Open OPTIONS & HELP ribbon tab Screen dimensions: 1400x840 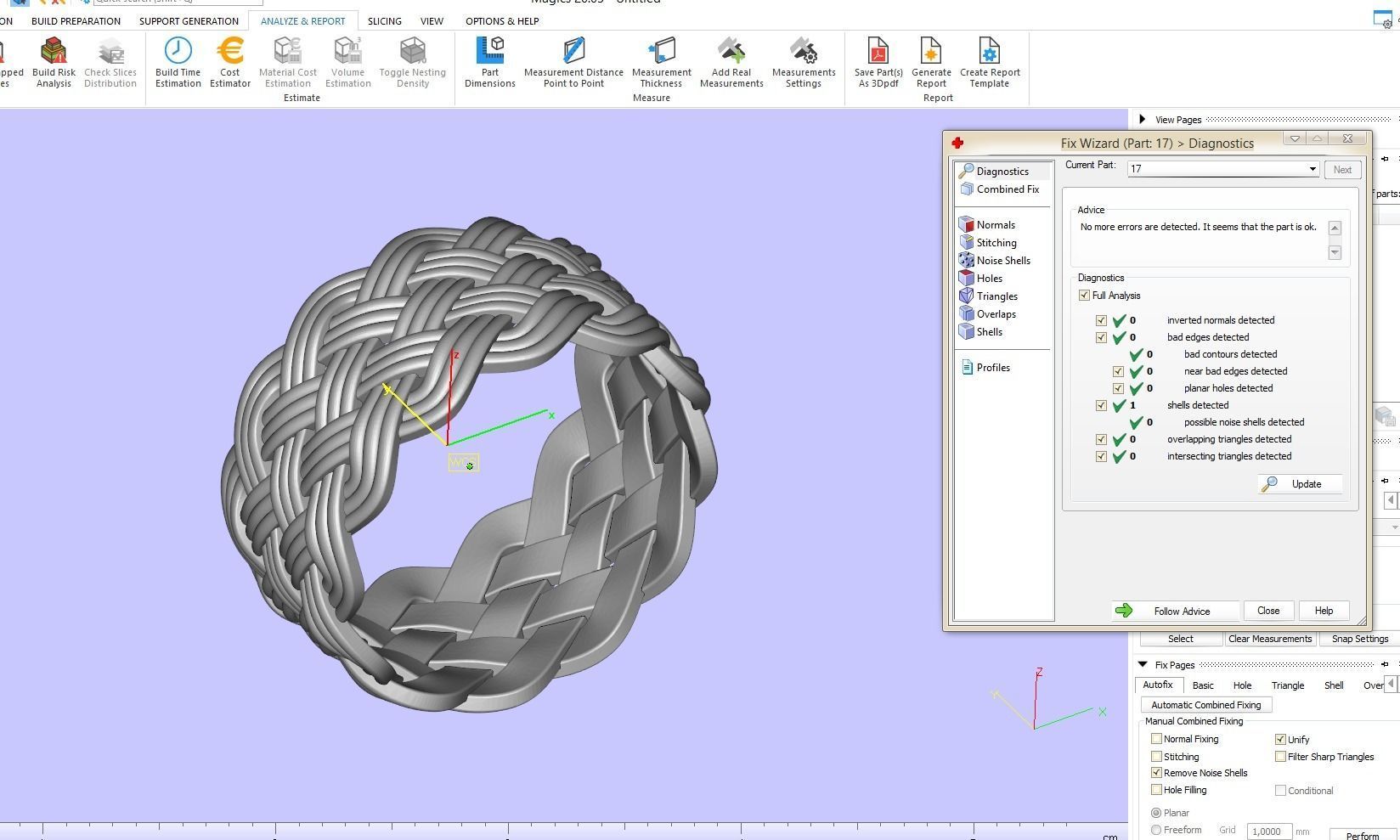(x=502, y=21)
